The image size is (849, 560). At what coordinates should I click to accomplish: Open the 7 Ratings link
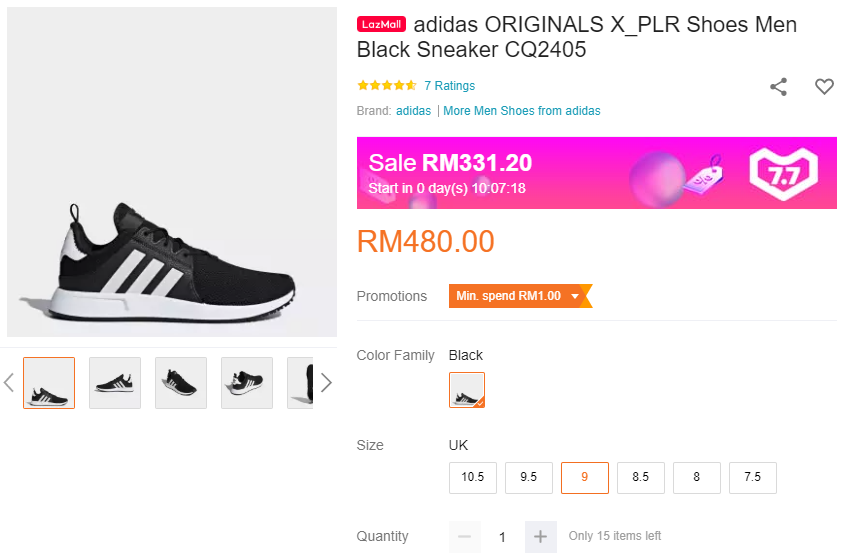[449, 86]
